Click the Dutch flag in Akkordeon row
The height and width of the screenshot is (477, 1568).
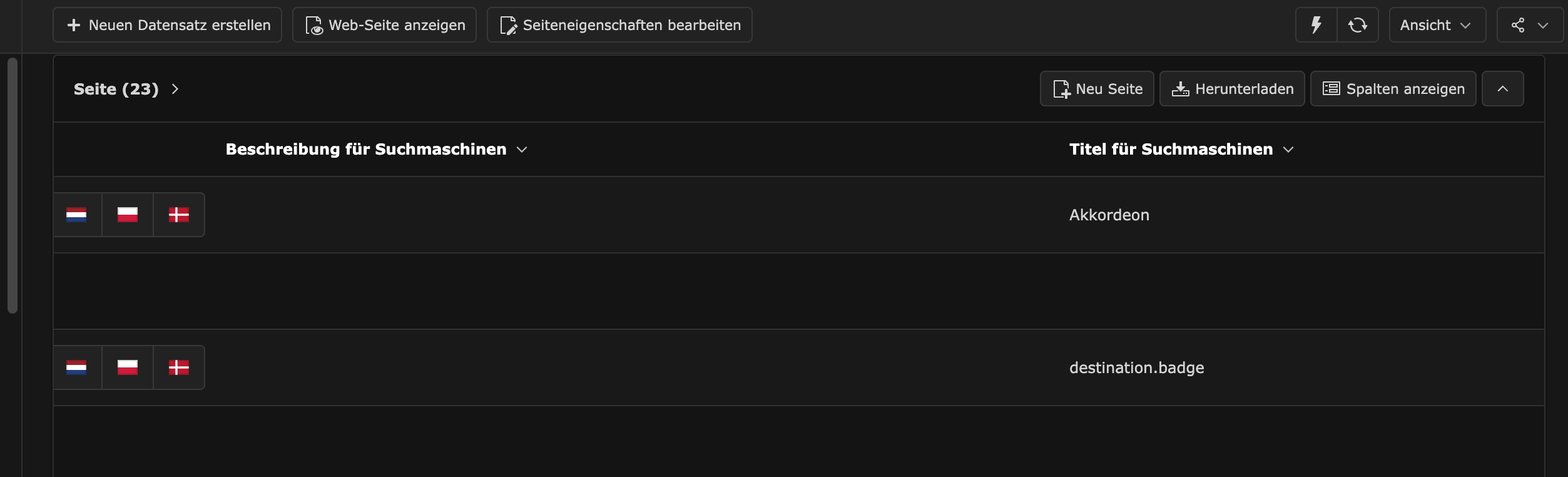tap(76, 215)
